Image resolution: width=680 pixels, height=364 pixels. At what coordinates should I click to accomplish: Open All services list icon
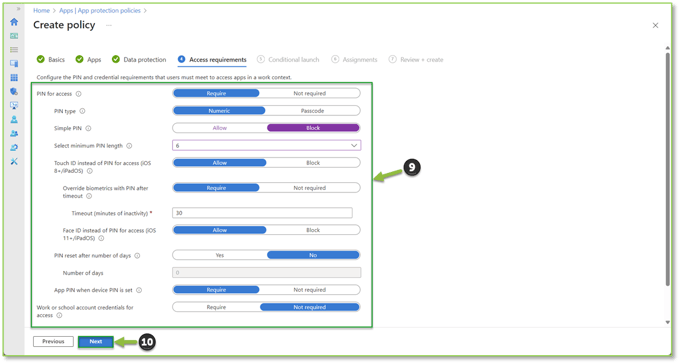click(x=14, y=50)
